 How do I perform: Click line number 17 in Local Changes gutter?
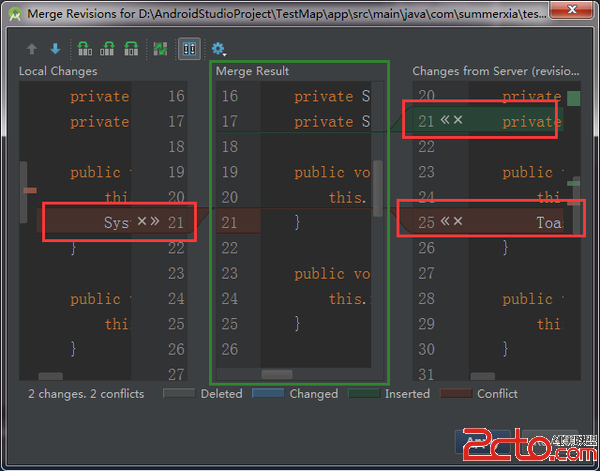pyautogui.click(x=176, y=122)
